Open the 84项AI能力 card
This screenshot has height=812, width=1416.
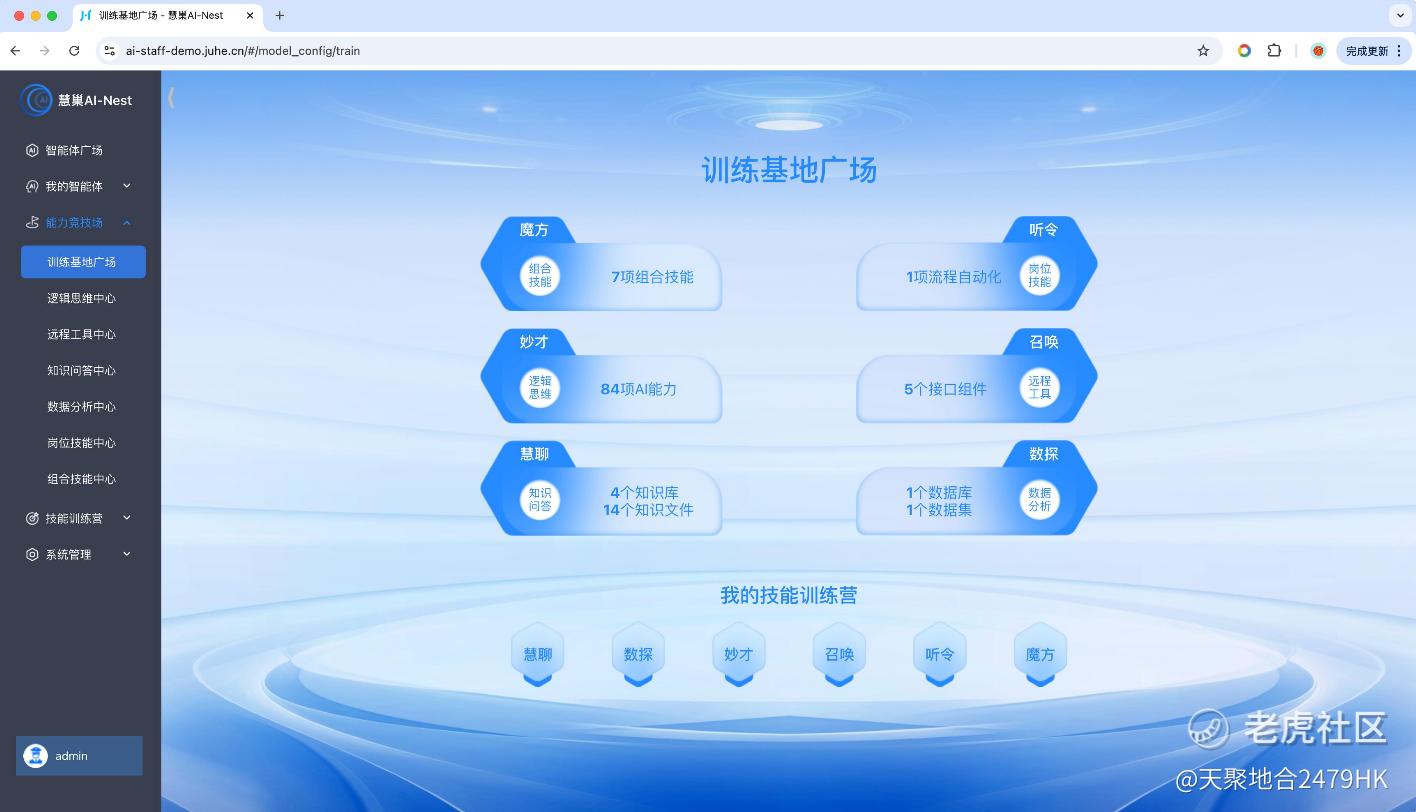click(601, 376)
